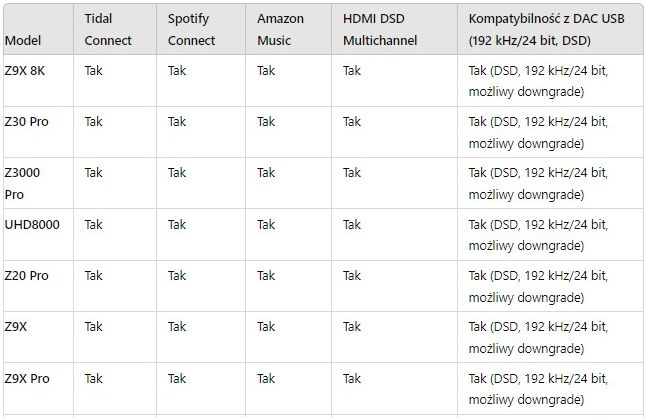646x417 pixels.
Task: Select Amazon Music value for Z3000 Pro
Action: tap(266, 173)
